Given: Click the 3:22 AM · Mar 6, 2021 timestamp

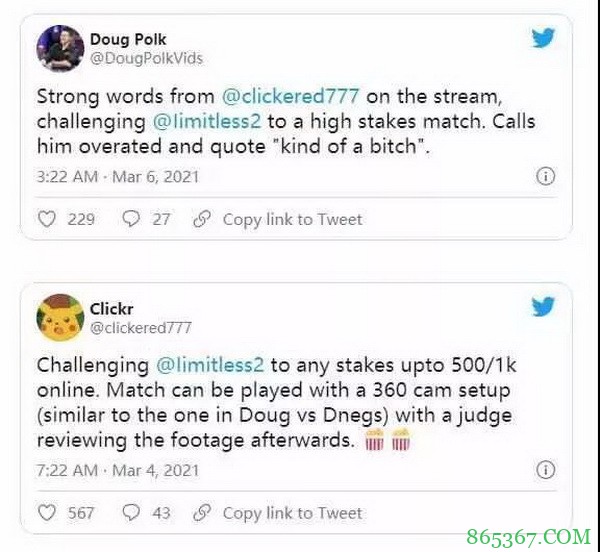Looking at the screenshot, I should (118, 177).
